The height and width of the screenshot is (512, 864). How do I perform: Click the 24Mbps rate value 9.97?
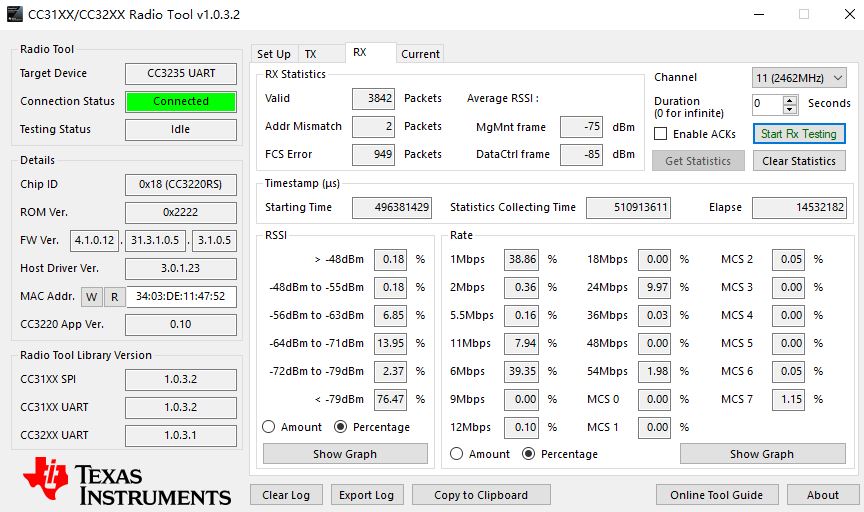click(655, 288)
